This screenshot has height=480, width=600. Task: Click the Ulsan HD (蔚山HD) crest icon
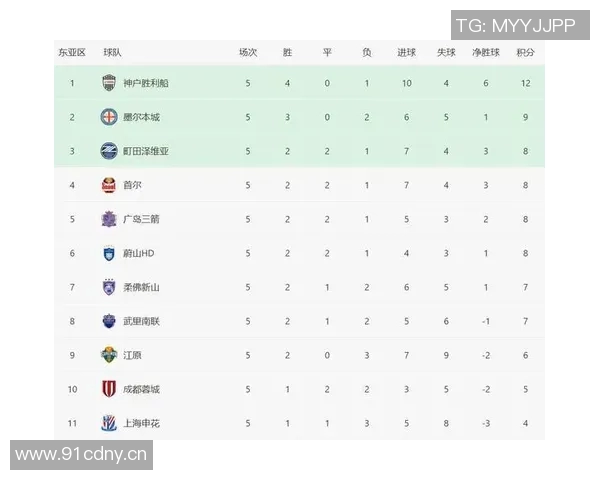tap(109, 253)
